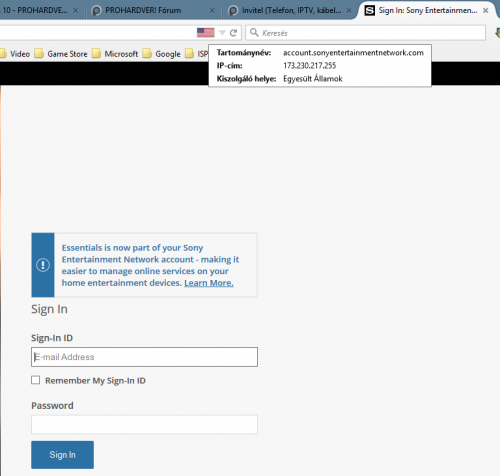This screenshot has width=500, height=476.
Task: Click the exclamation info icon in the notice
Action: click(x=43, y=265)
